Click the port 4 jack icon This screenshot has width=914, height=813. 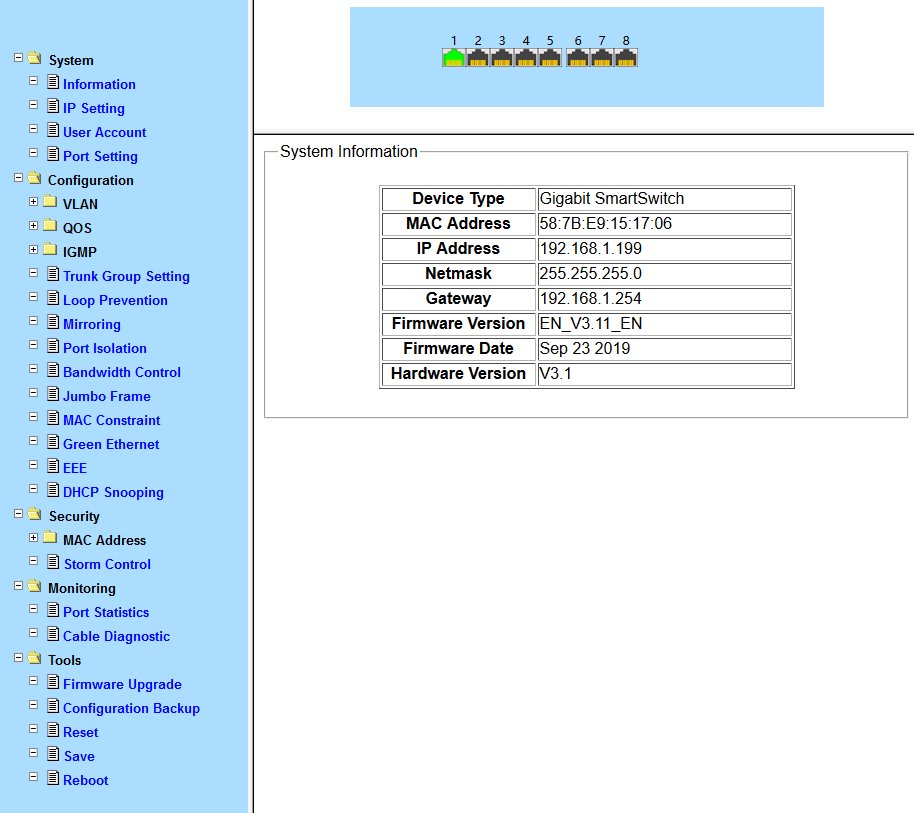click(526, 58)
